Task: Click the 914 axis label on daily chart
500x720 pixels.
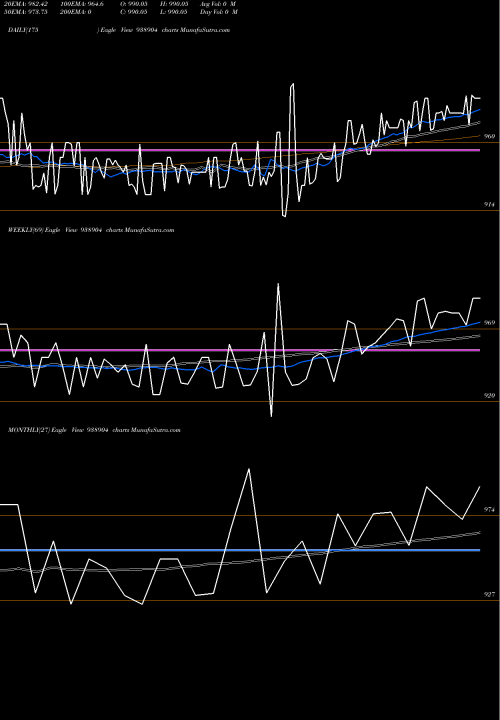Action: [489, 204]
